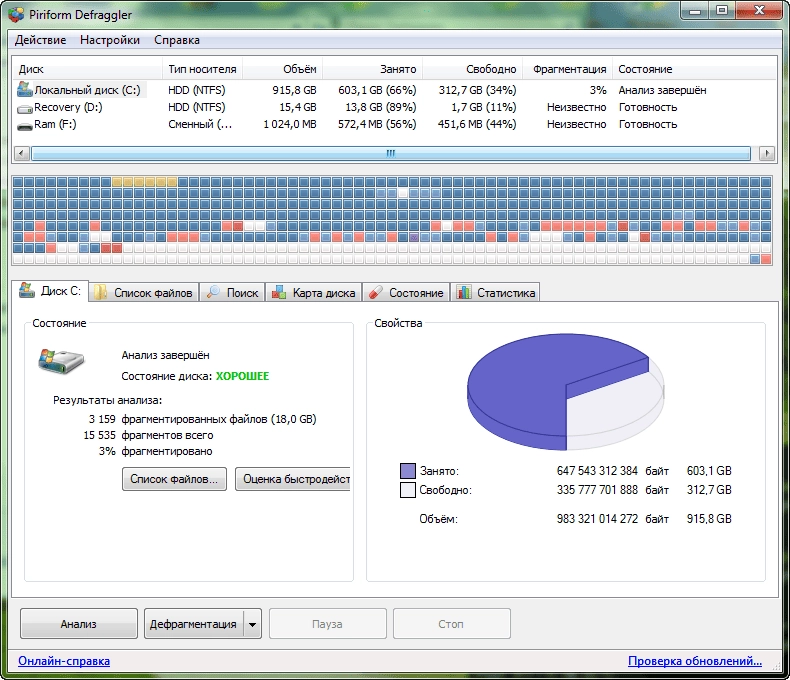Open the Справка menu
790x680 pixels.
[x=177, y=40]
